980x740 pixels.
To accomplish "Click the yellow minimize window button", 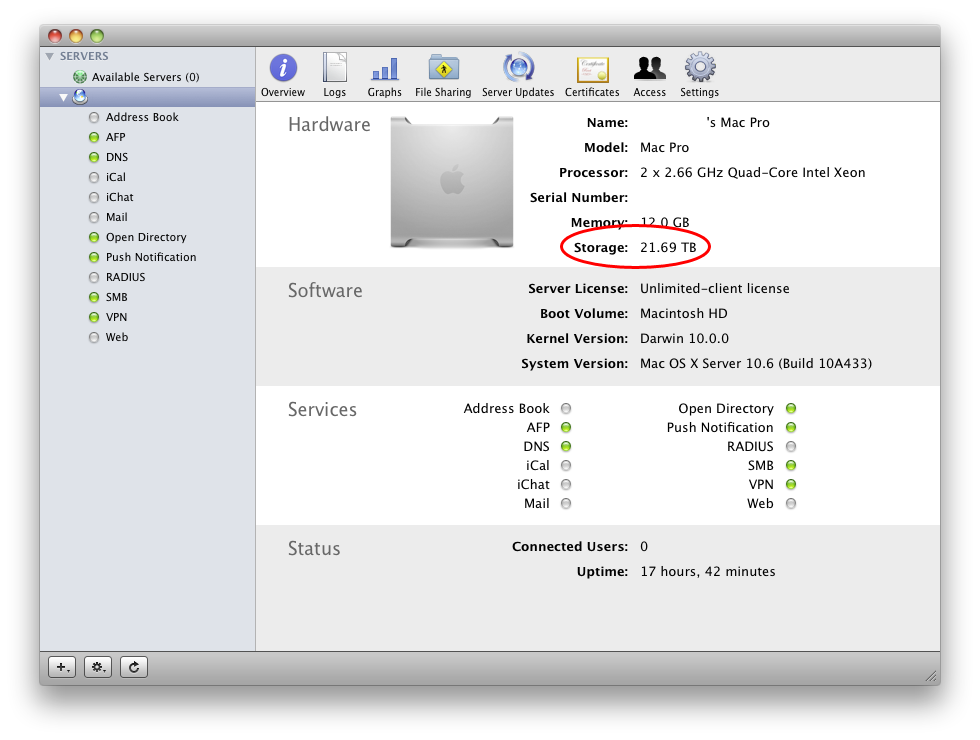I will (x=76, y=36).
